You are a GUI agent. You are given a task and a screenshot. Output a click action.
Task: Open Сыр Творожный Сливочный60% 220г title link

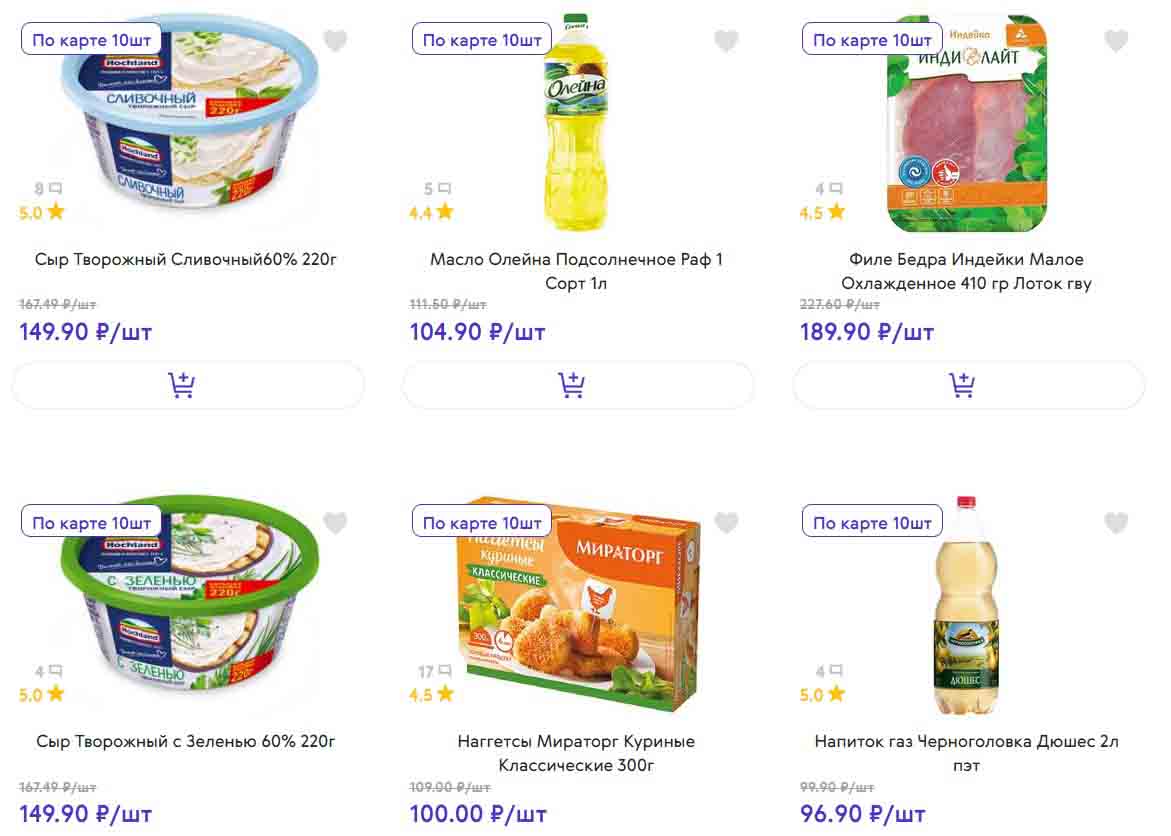(x=187, y=260)
